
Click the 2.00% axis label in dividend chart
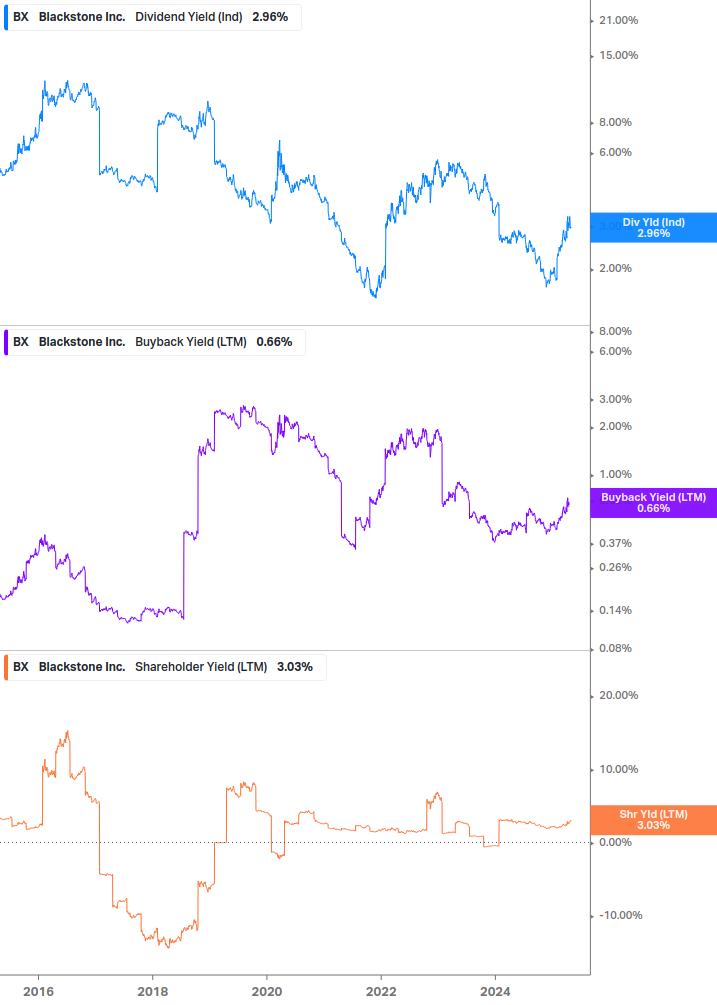[615, 268]
